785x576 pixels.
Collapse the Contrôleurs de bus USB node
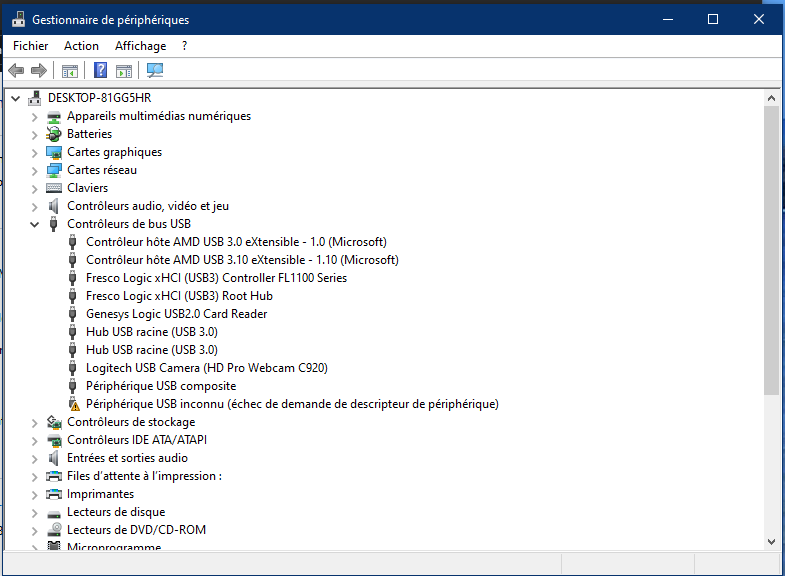coord(34,224)
